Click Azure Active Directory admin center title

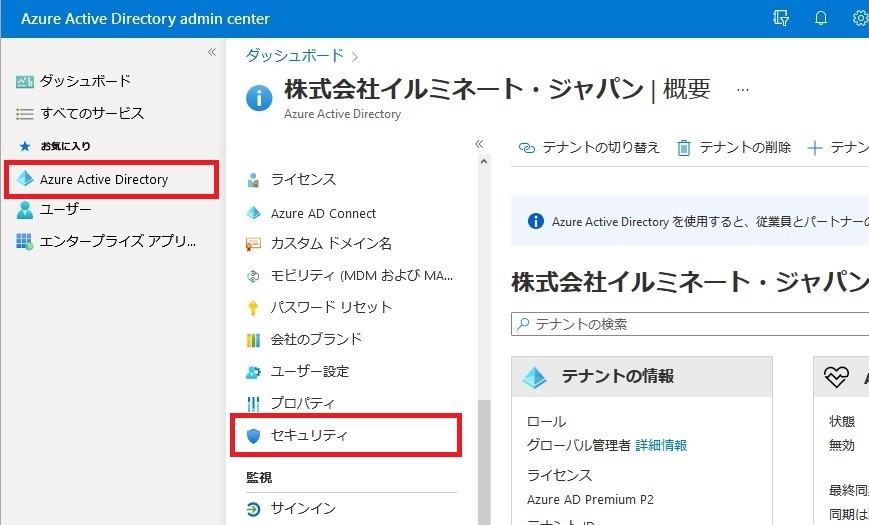point(145,19)
